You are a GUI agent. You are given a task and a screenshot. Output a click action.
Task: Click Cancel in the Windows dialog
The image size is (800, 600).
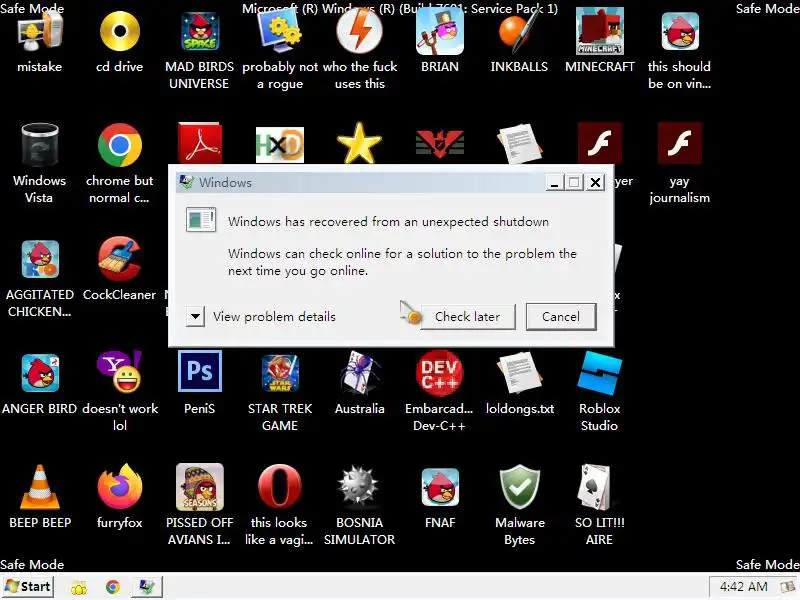(x=561, y=316)
